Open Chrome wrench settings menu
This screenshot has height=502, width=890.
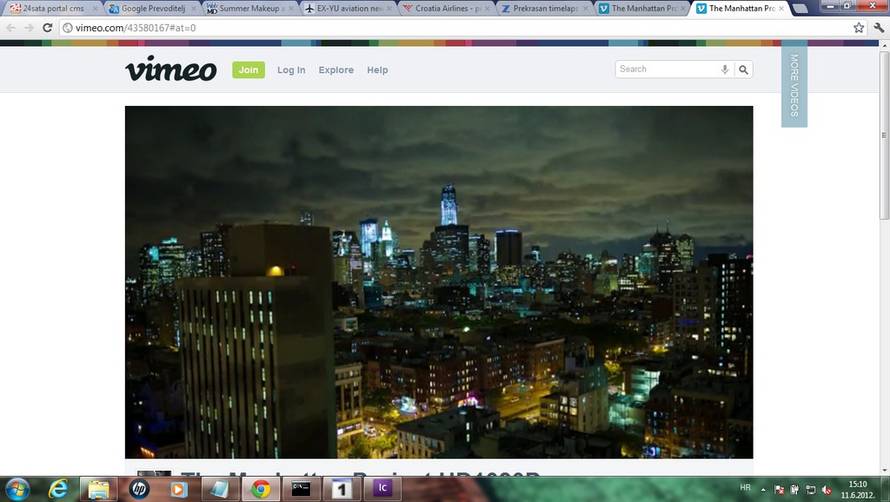[x=879, y=27]
